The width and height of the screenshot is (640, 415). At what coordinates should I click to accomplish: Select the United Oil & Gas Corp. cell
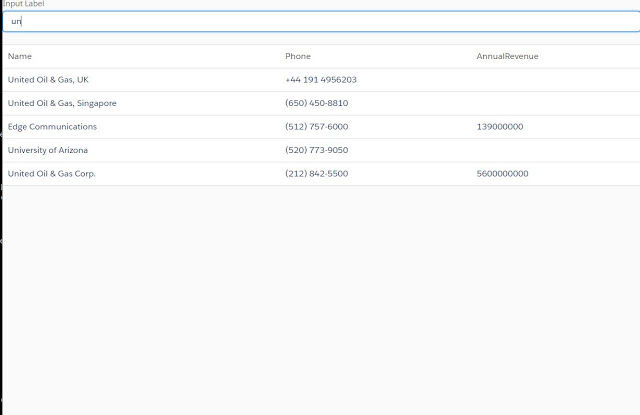(51, 174)
